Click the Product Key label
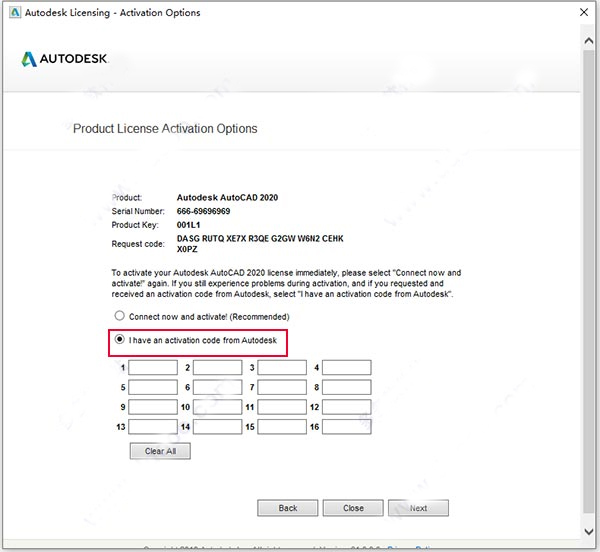The height and width of the screenshot is (552, 600). click(135, 225)
